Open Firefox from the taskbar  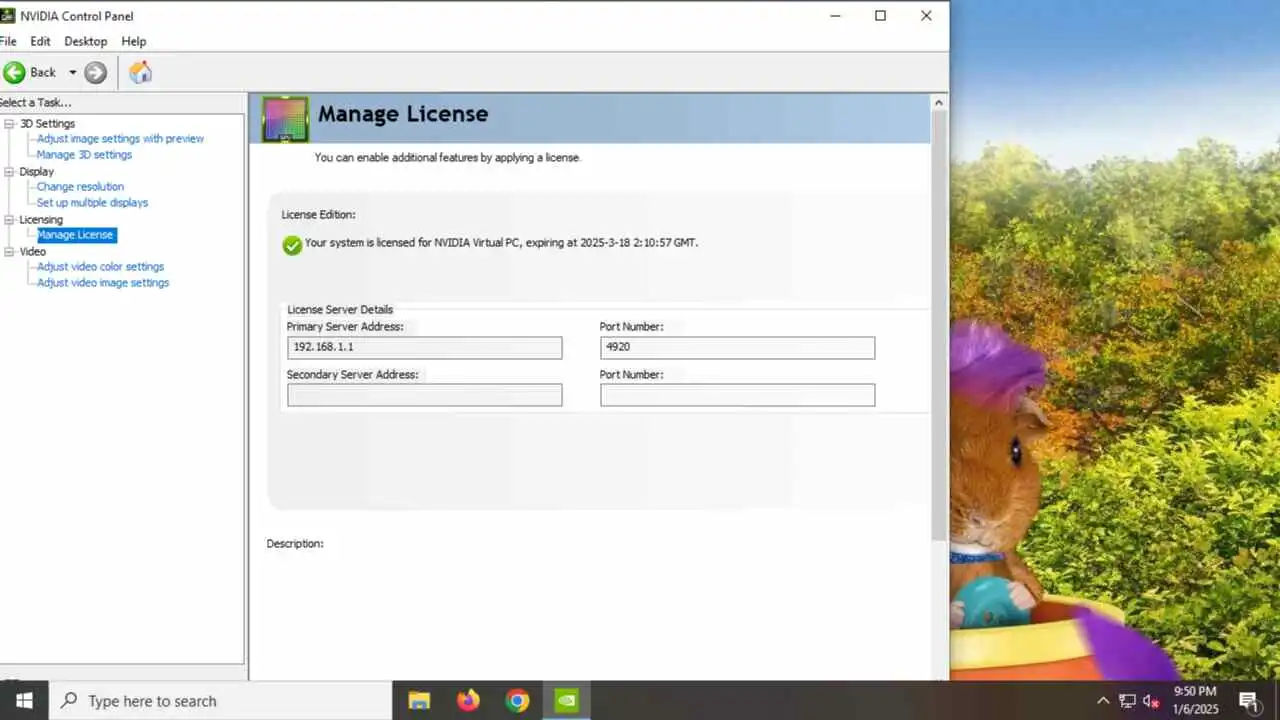pos(468,700)
